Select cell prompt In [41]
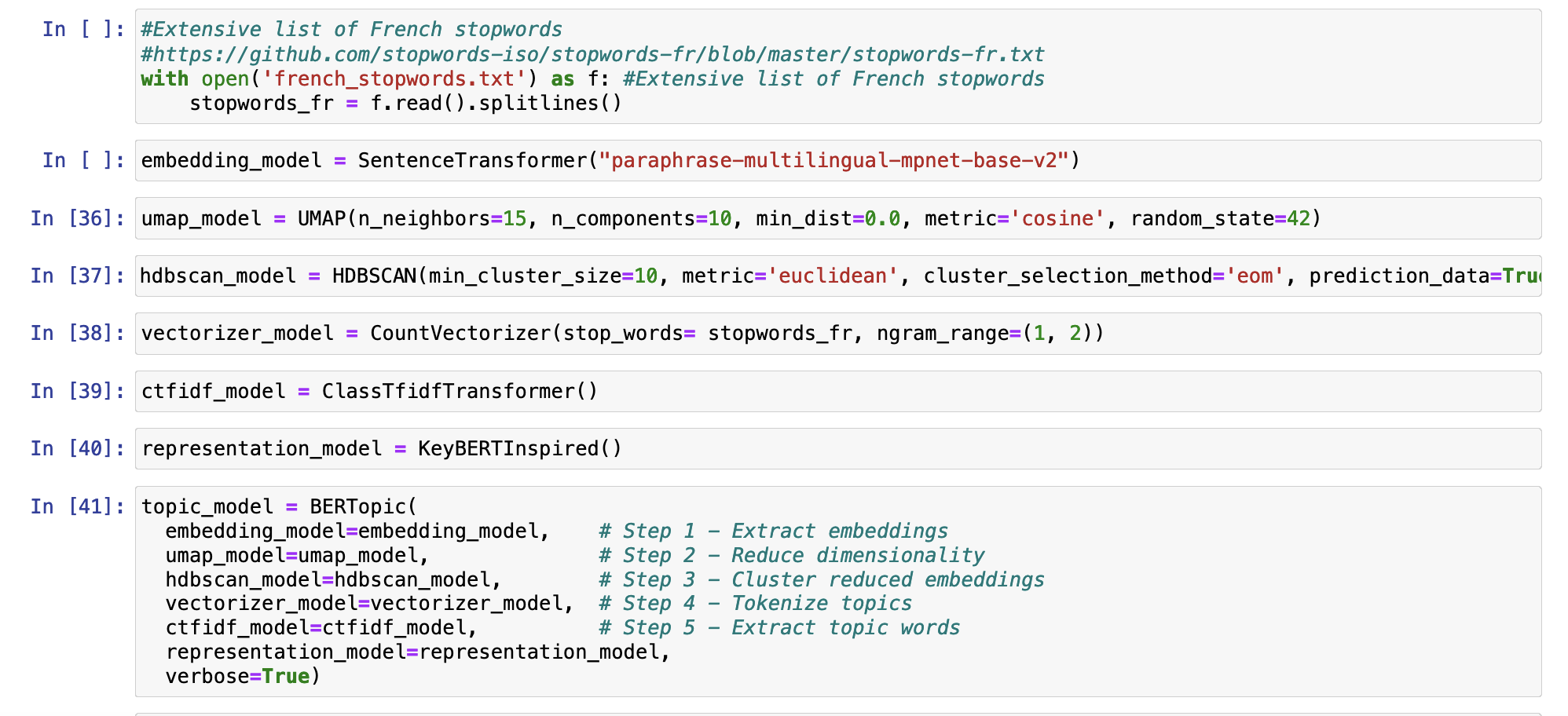This screenshot has height=716, width=1568. tap(78, 506)
